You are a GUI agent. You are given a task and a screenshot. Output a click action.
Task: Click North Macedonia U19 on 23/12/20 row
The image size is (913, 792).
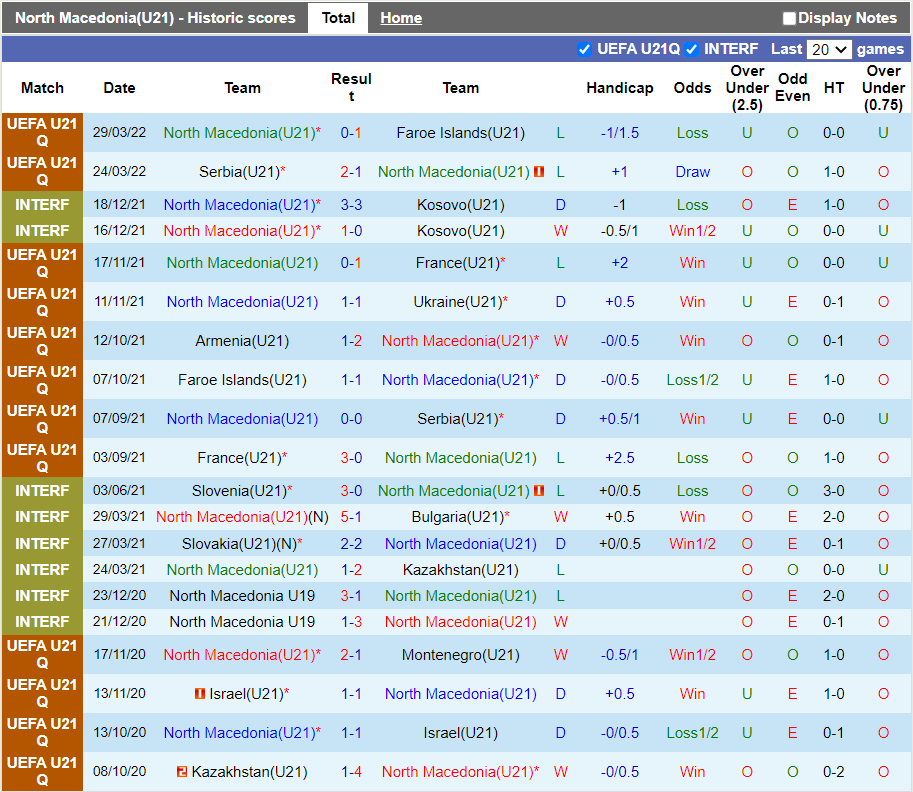tap(242, 596)
